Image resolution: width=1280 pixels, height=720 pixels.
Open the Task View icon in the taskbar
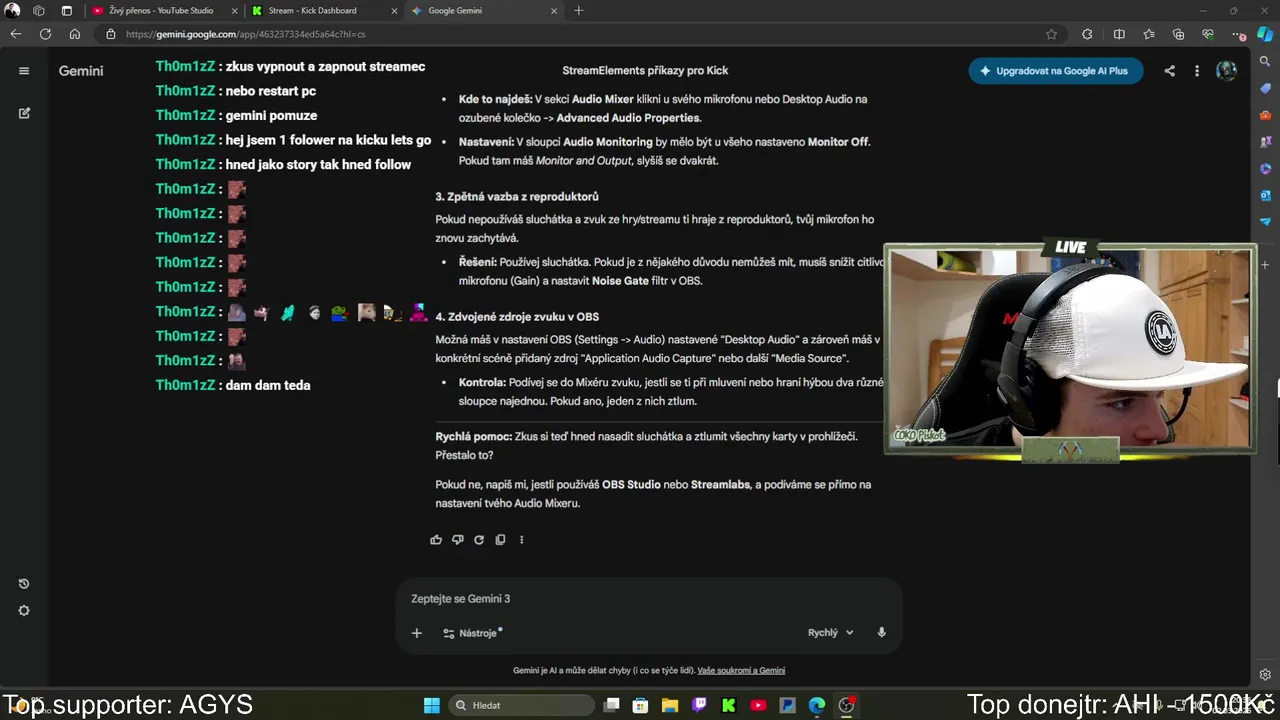612,705
